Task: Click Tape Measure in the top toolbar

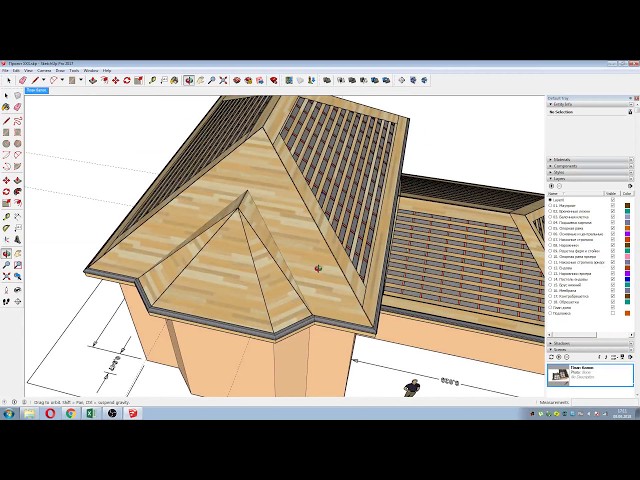Action: pyautogui.click(x=153, y=80)
